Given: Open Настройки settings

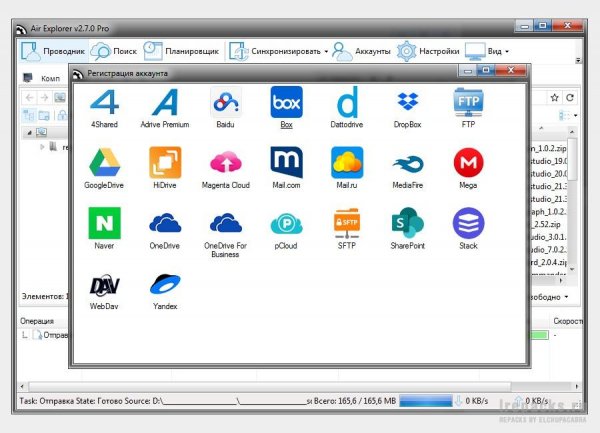Looking at the screenshot, I should 428,51.
